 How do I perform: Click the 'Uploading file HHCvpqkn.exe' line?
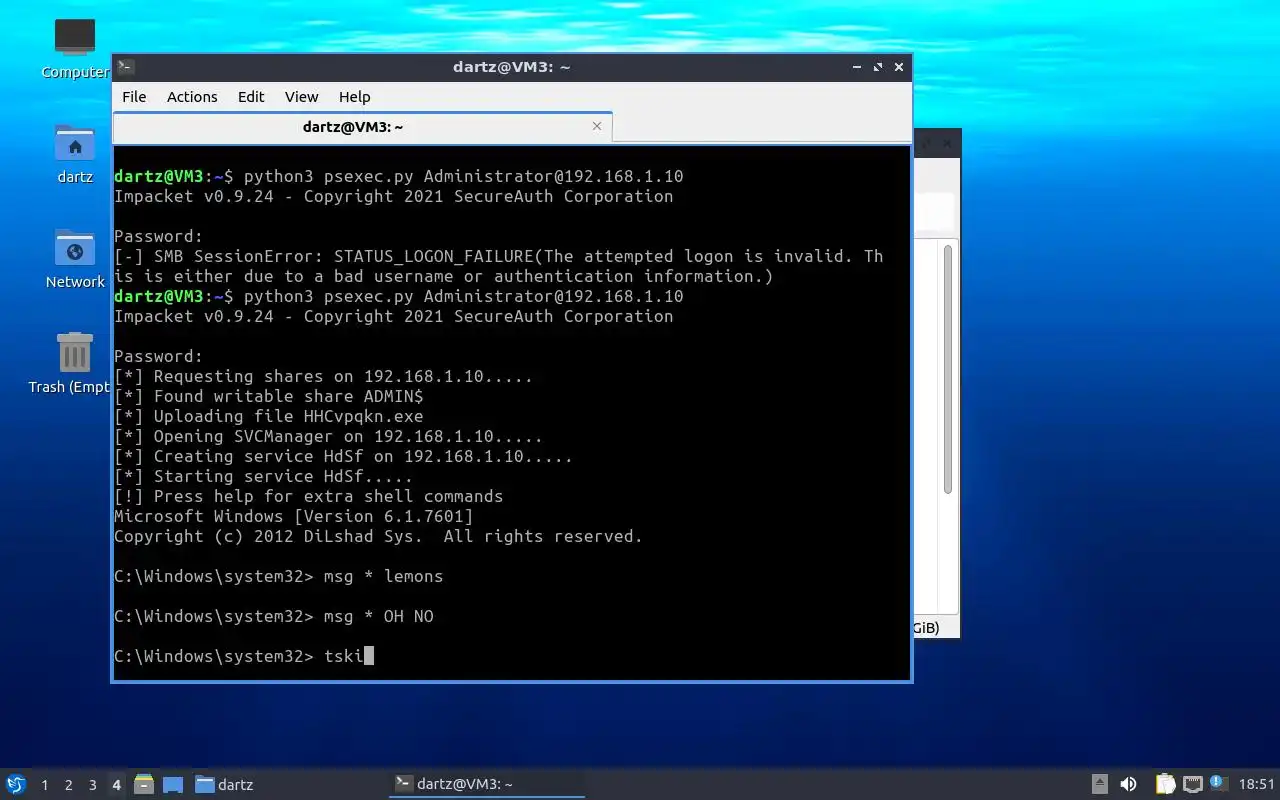tap(268, 417)
